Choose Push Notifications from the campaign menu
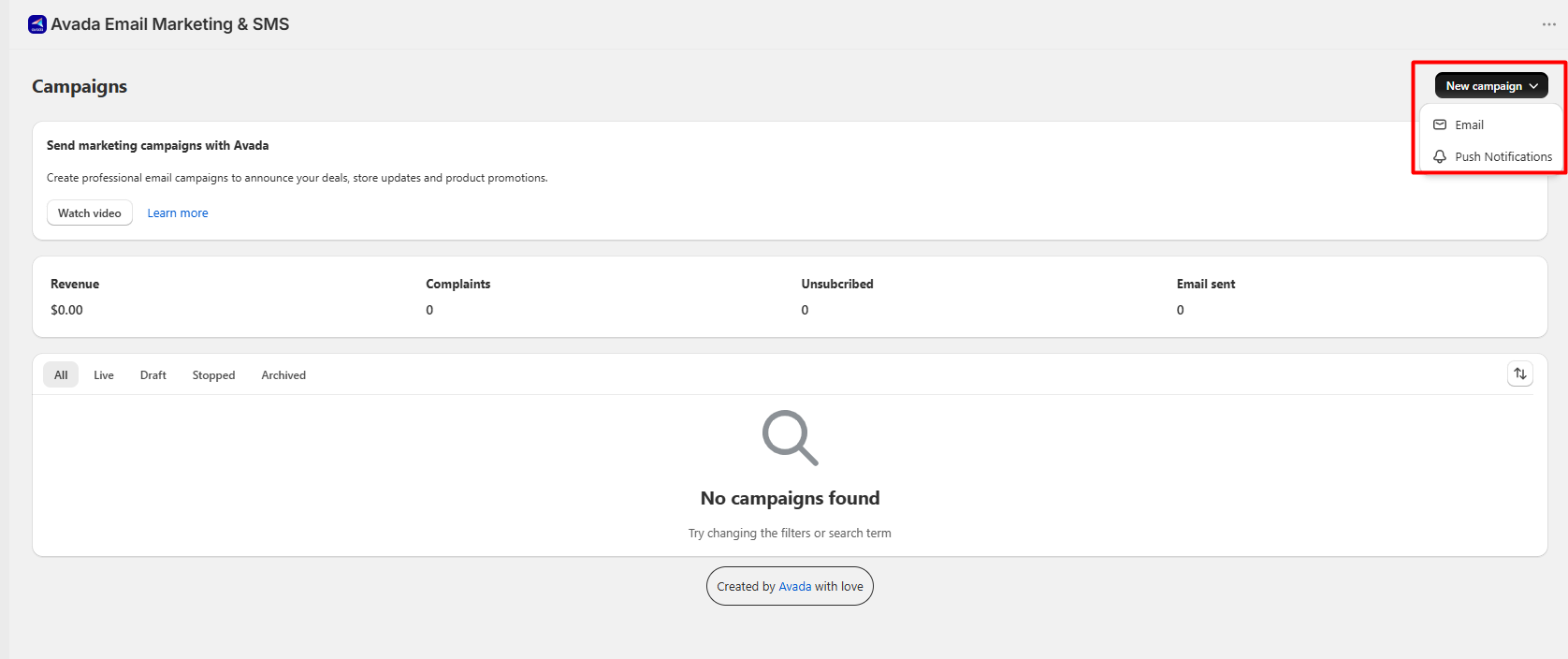This screenshot has width=1568, height=659. [1491, 156]
